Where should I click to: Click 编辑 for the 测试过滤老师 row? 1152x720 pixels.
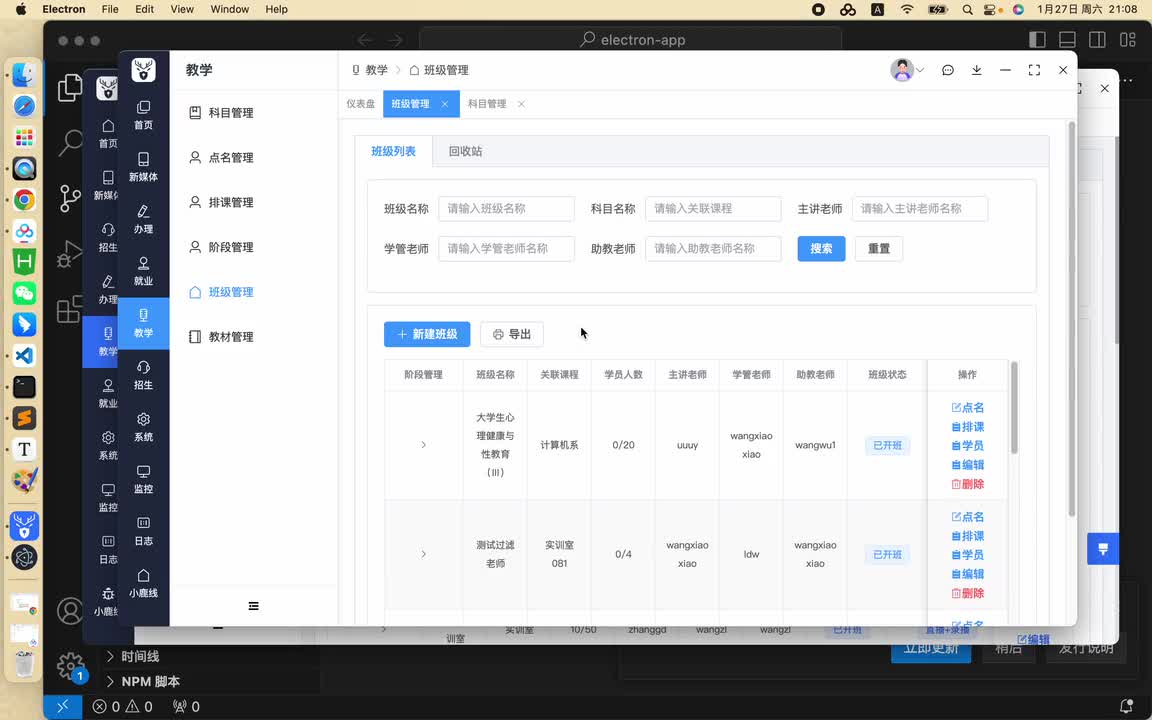tap(968, 574)
